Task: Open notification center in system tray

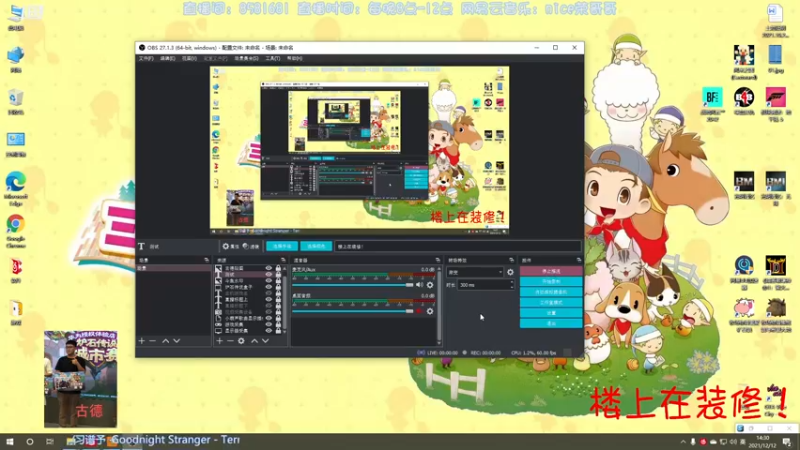Action: click(787, 442)
